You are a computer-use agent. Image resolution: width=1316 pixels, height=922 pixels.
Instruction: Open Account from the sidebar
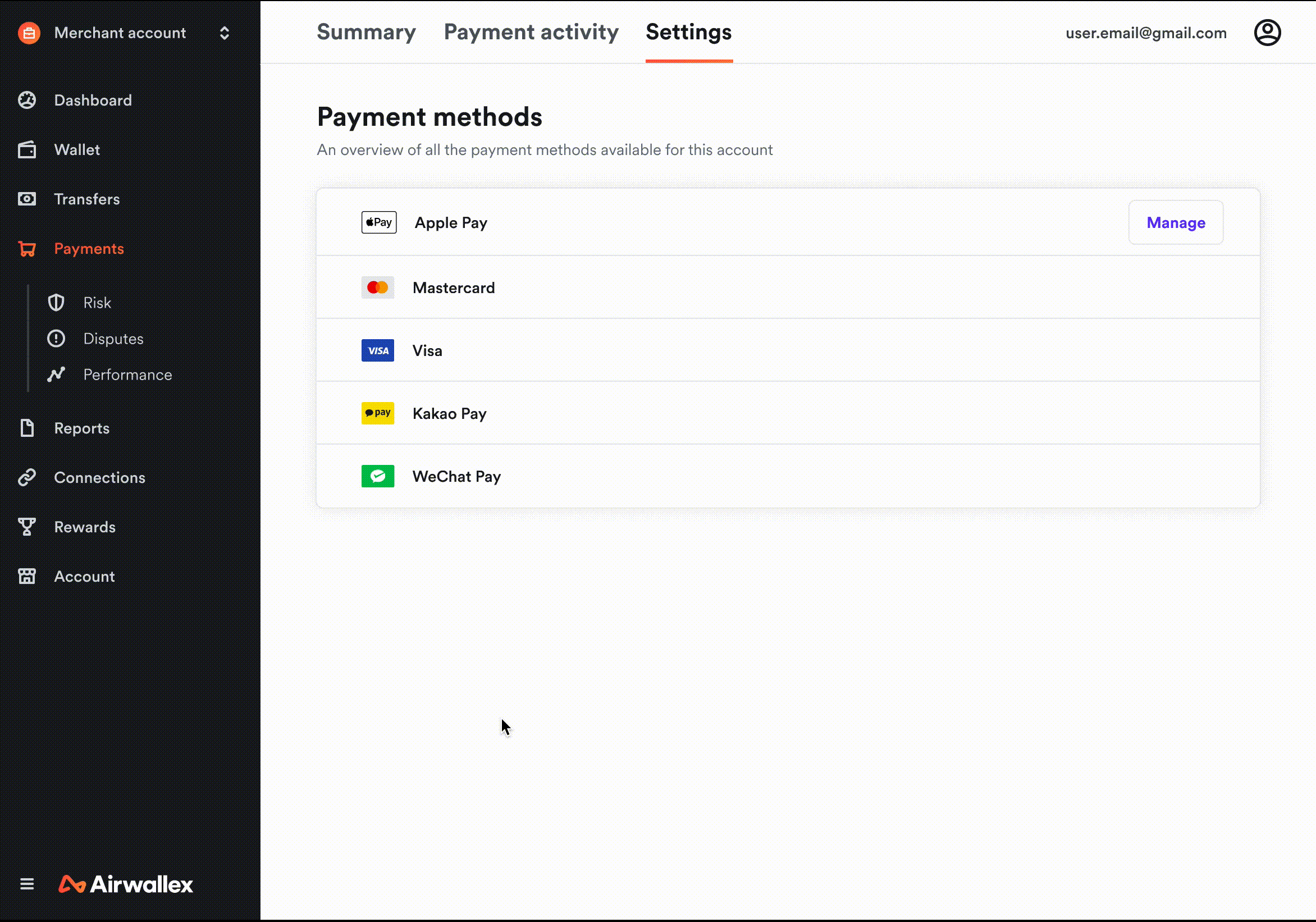(84, 576)
